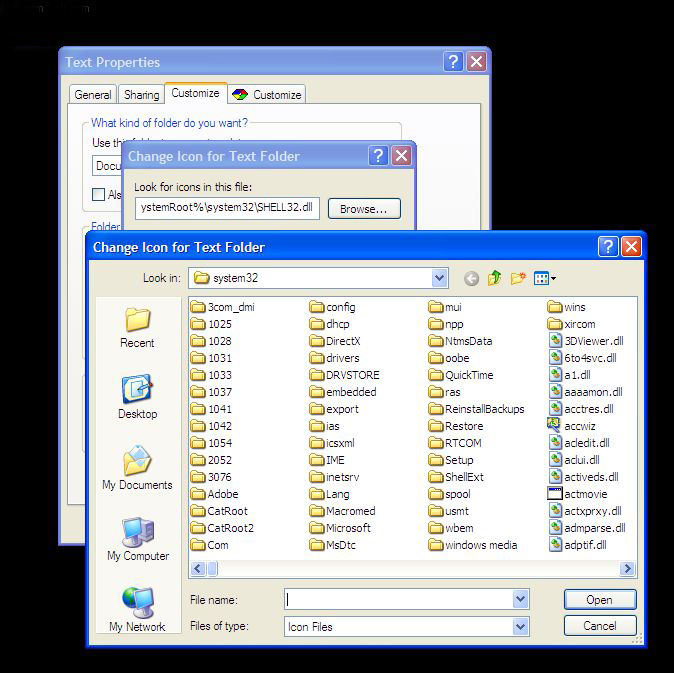
Task: Click the horizontal scrollbar left arrow
Action: (198, 569)
